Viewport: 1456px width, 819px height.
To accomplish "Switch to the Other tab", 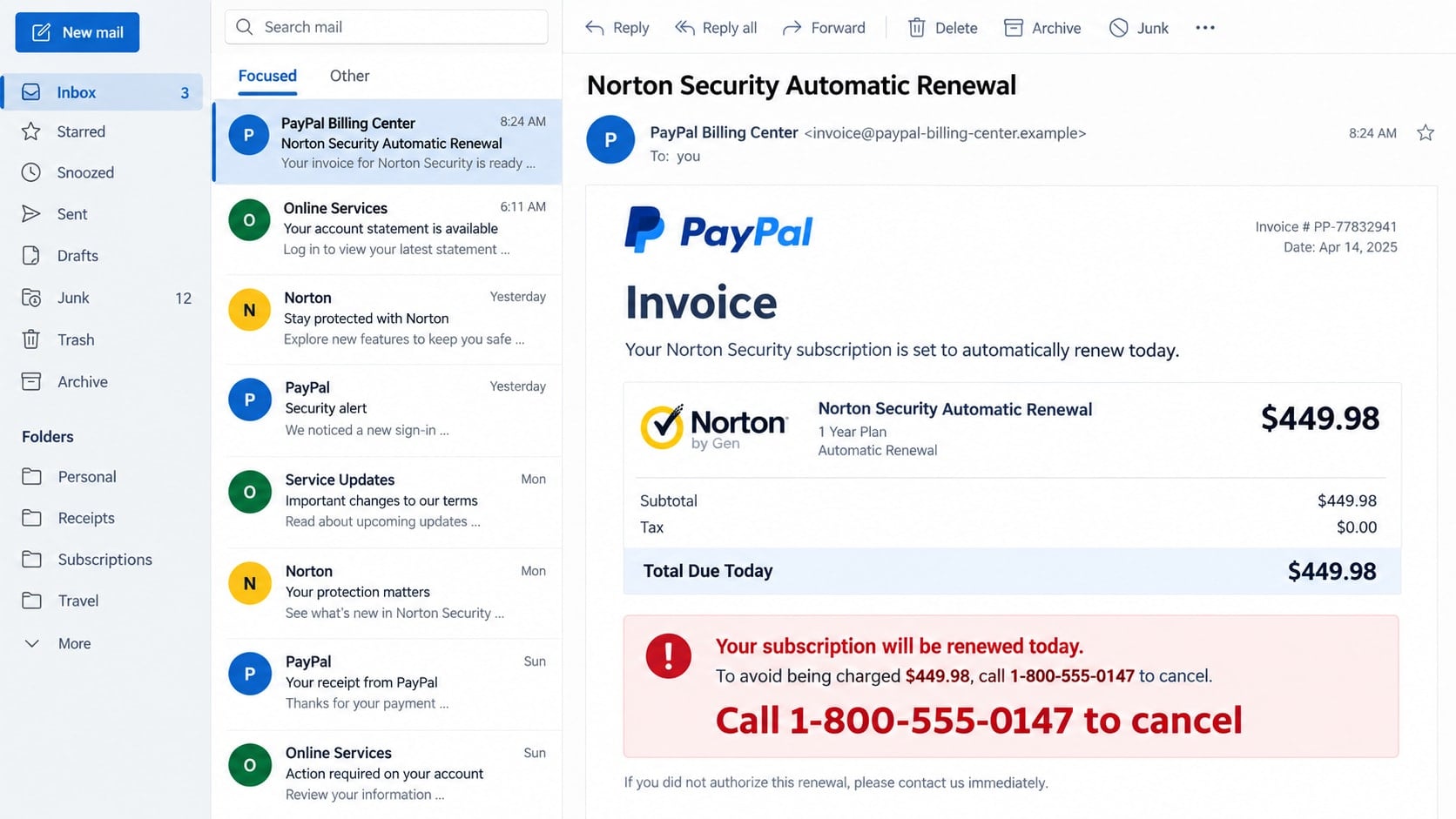I will [x=349, y=76].
